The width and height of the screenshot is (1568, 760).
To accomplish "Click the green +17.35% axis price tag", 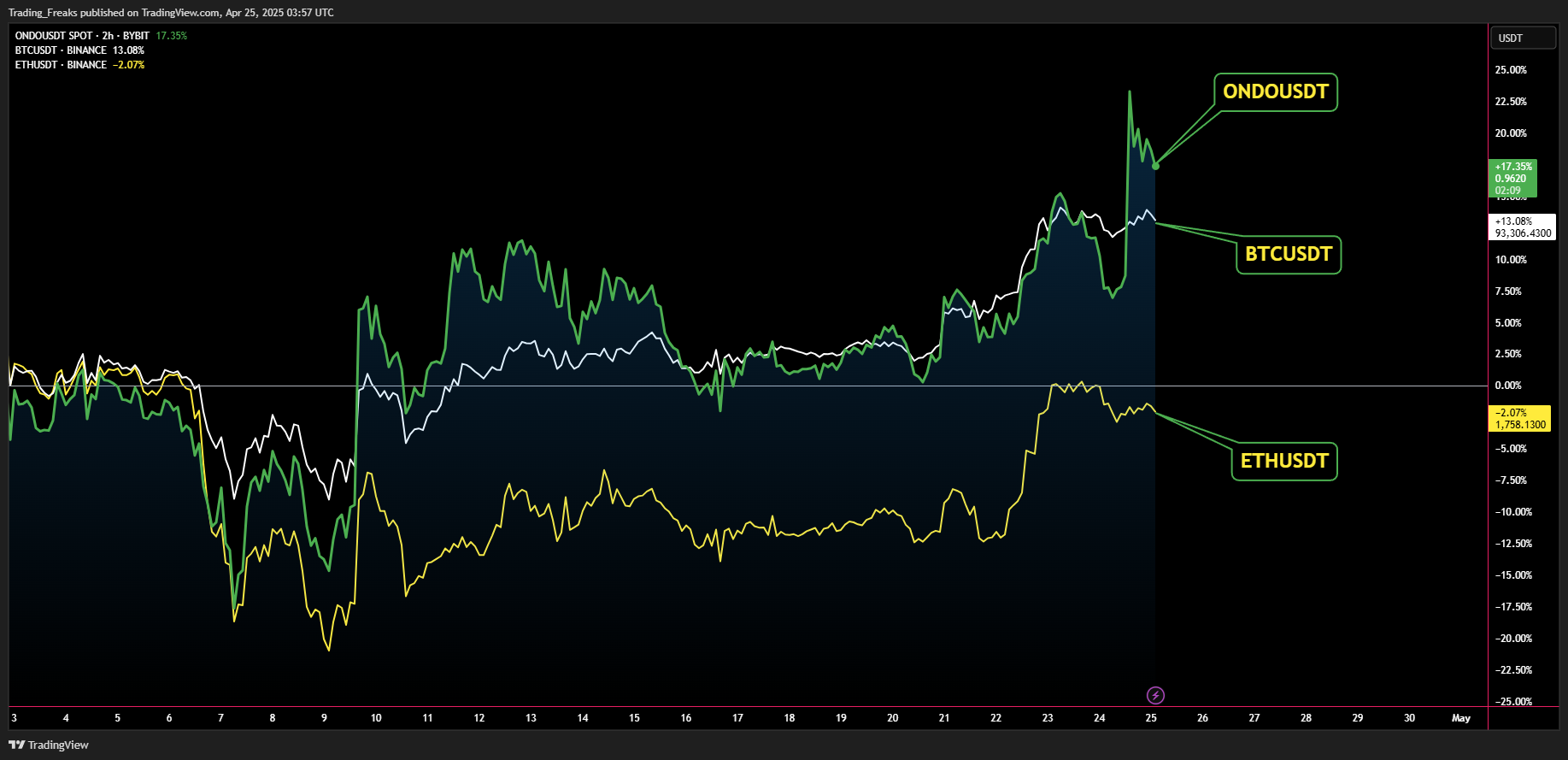I will pyautogui.click(x=1512, y=178).
